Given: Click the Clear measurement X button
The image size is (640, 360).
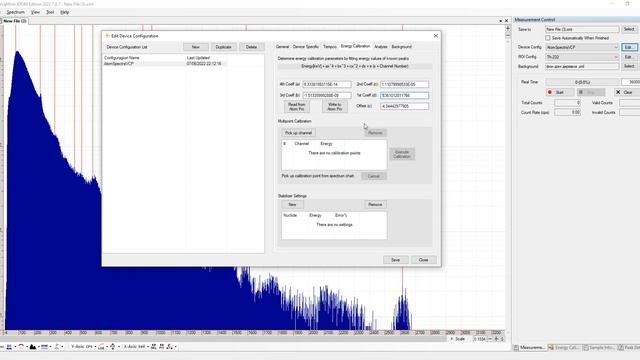Looking at the screenshot, I should pos(627,93).
